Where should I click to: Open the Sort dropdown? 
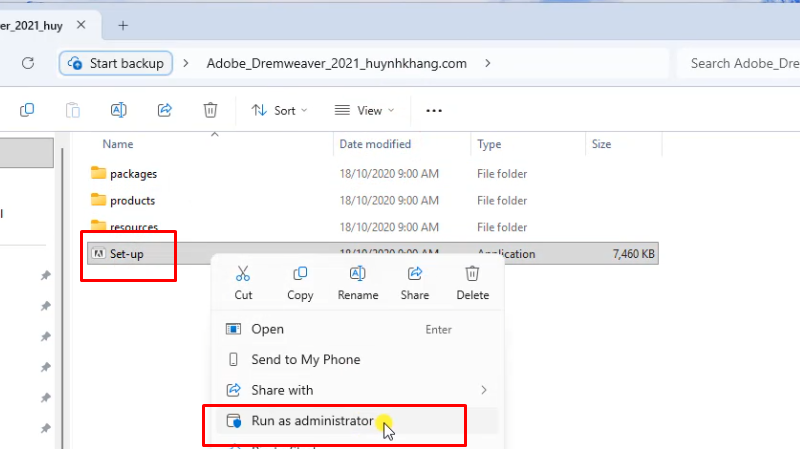[279, 110]
